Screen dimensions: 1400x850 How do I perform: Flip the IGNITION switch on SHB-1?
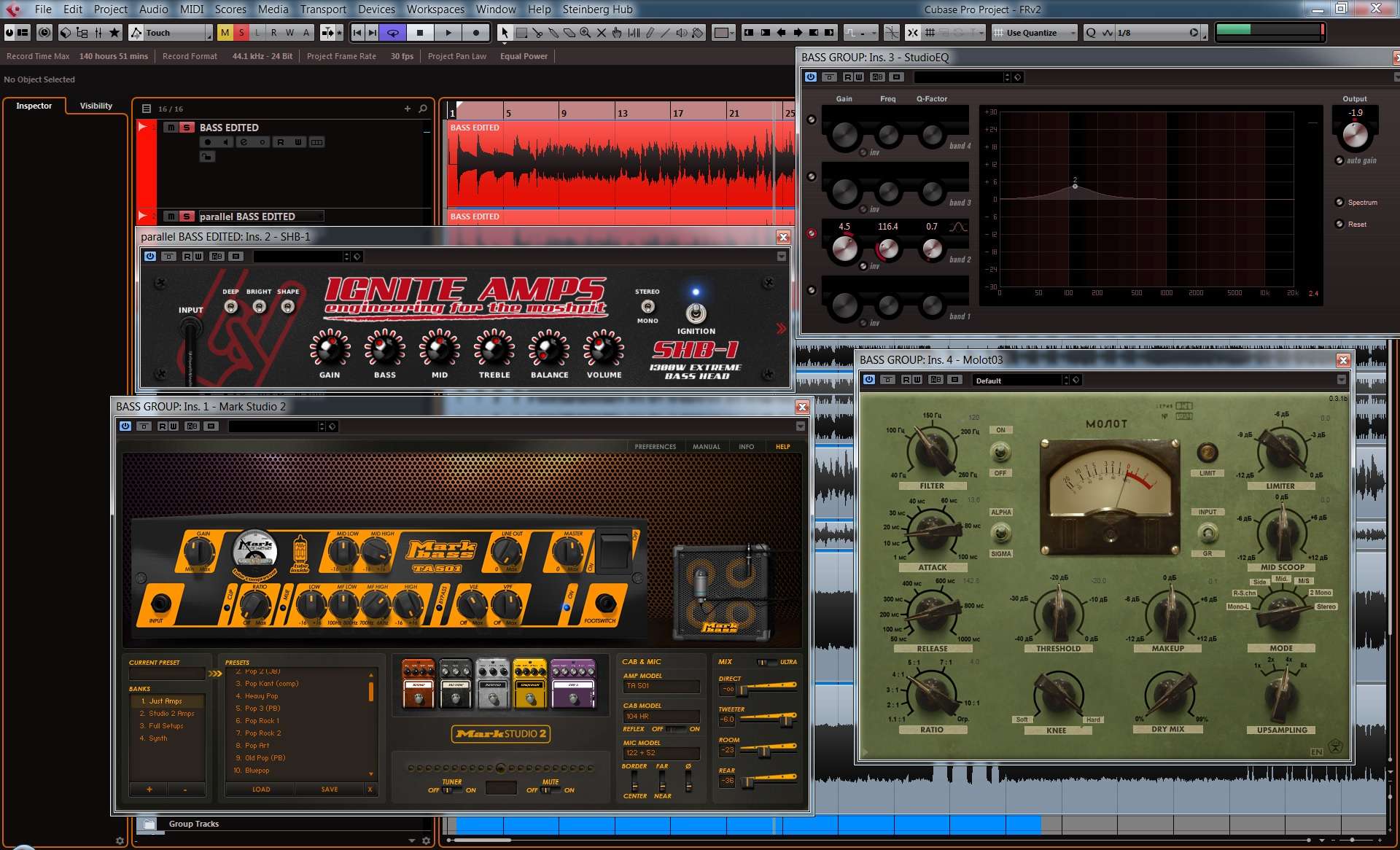click(696, 313)
